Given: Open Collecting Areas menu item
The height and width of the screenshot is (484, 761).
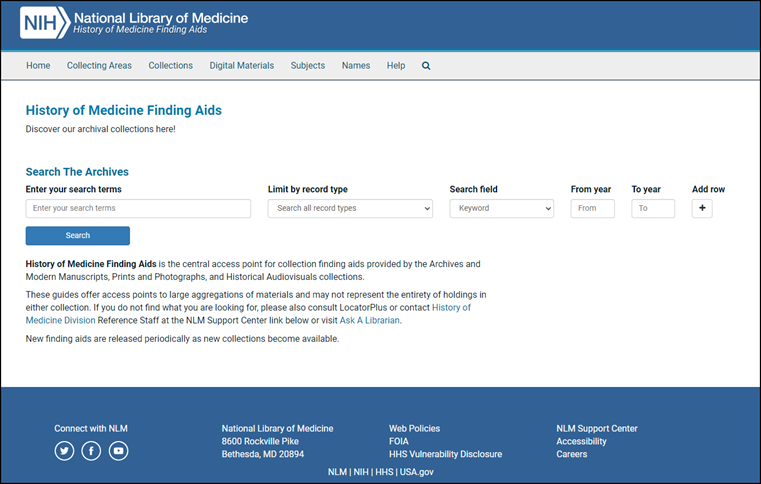Looking at the screenshot, I should (x=99, y=66).
